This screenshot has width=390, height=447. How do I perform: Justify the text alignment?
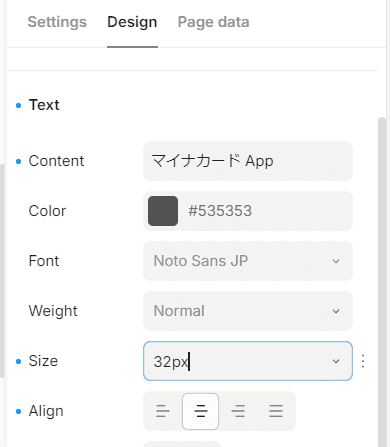(276, 411)
